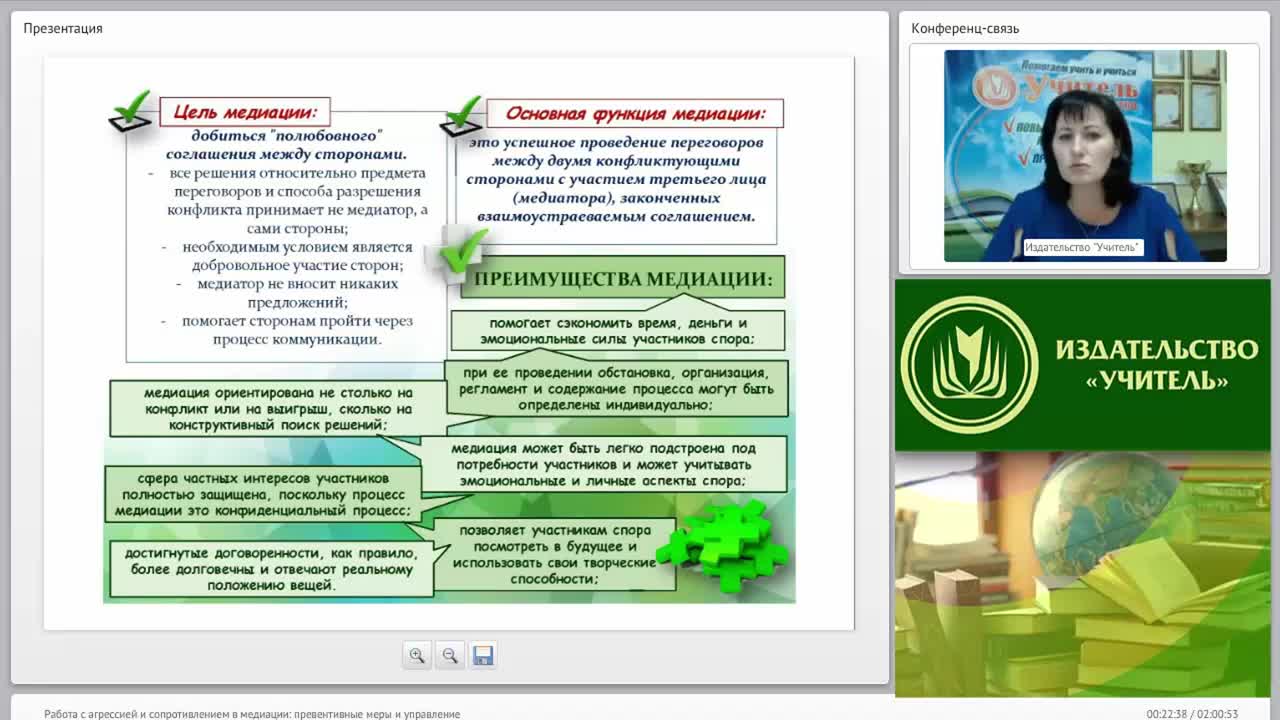1280x720 pixels.
Task: Click the 'позволяет участникам спора' callout
Action: point(555,555)
